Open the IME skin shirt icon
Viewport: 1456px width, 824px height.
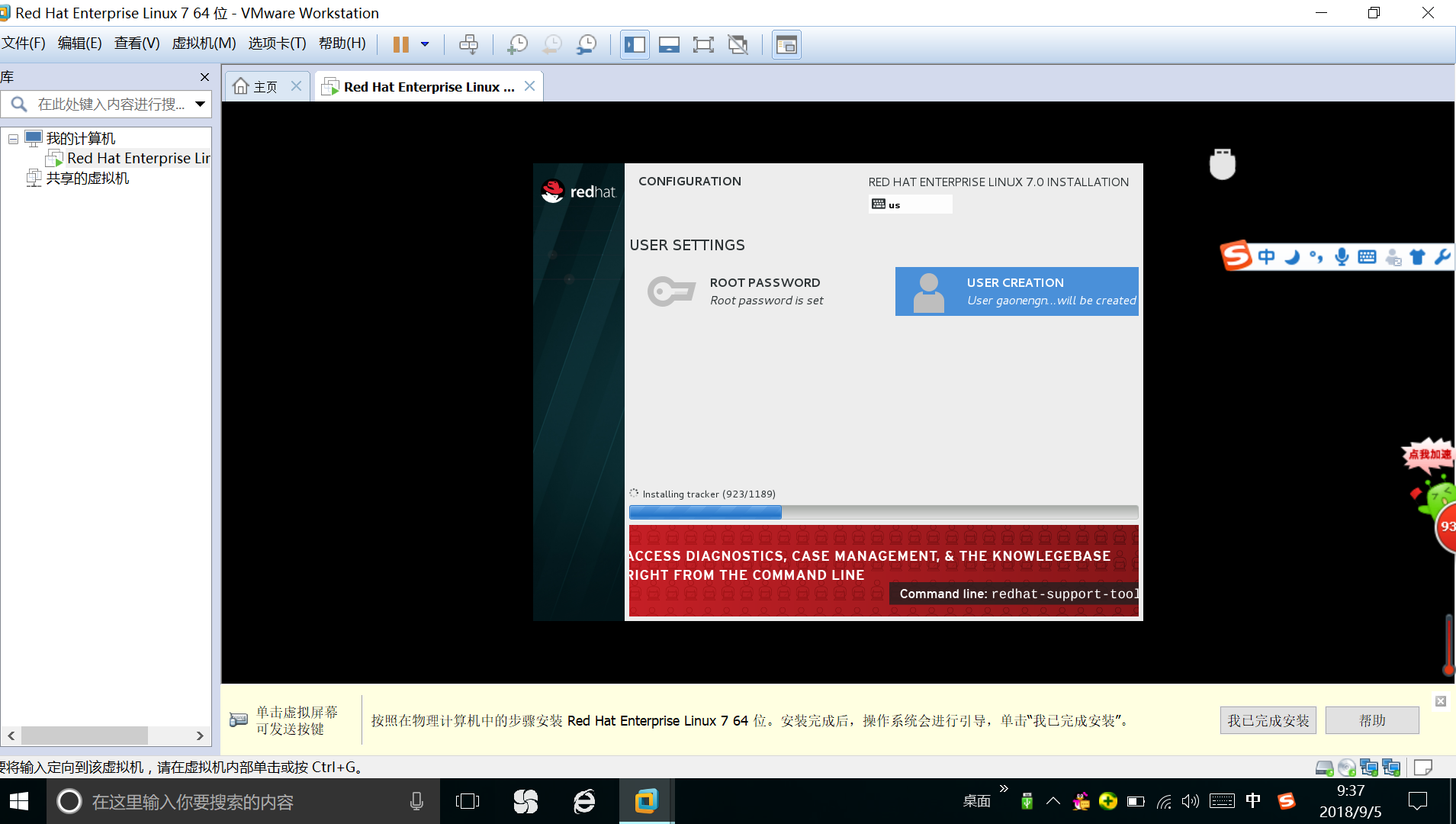coord(1418,257)
